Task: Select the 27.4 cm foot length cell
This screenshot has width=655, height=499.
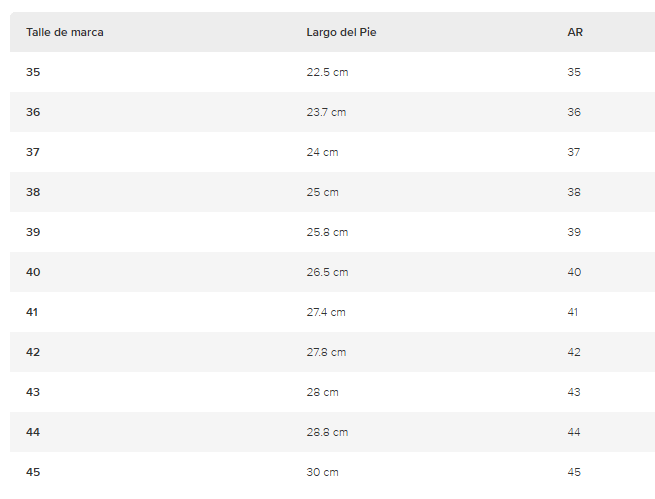Action: tap(326, 312)
